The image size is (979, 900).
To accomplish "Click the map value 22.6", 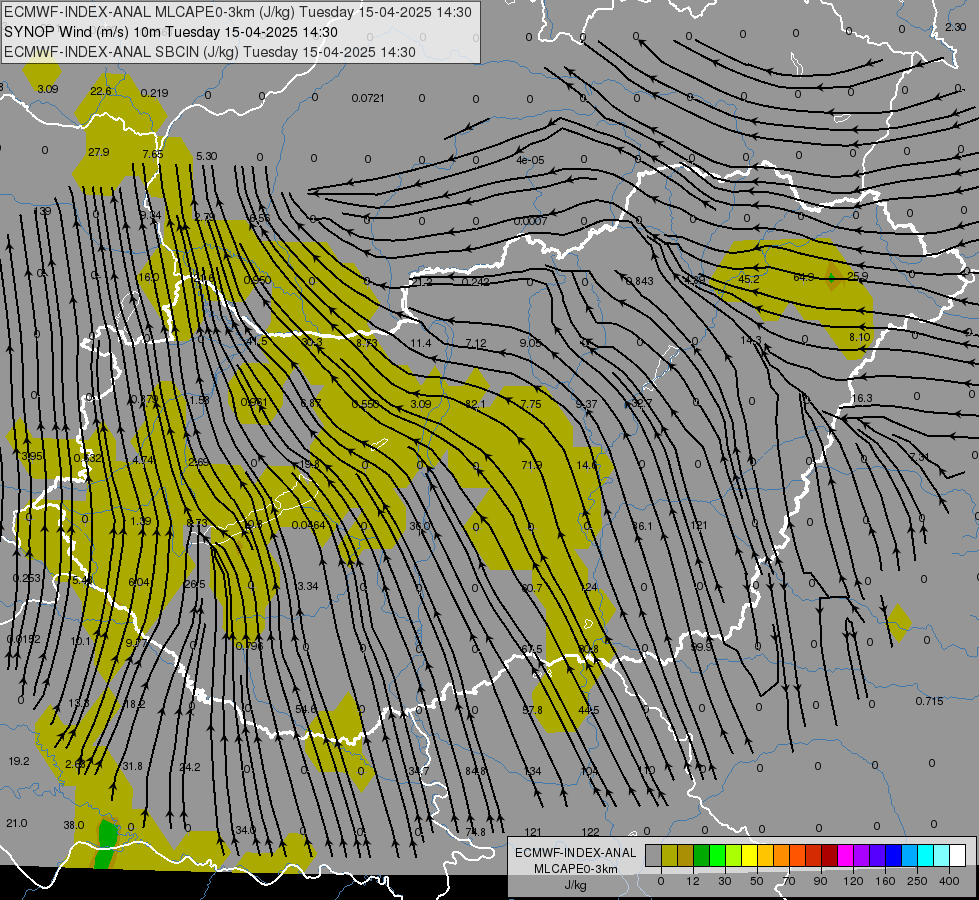I will pos(101,91).
